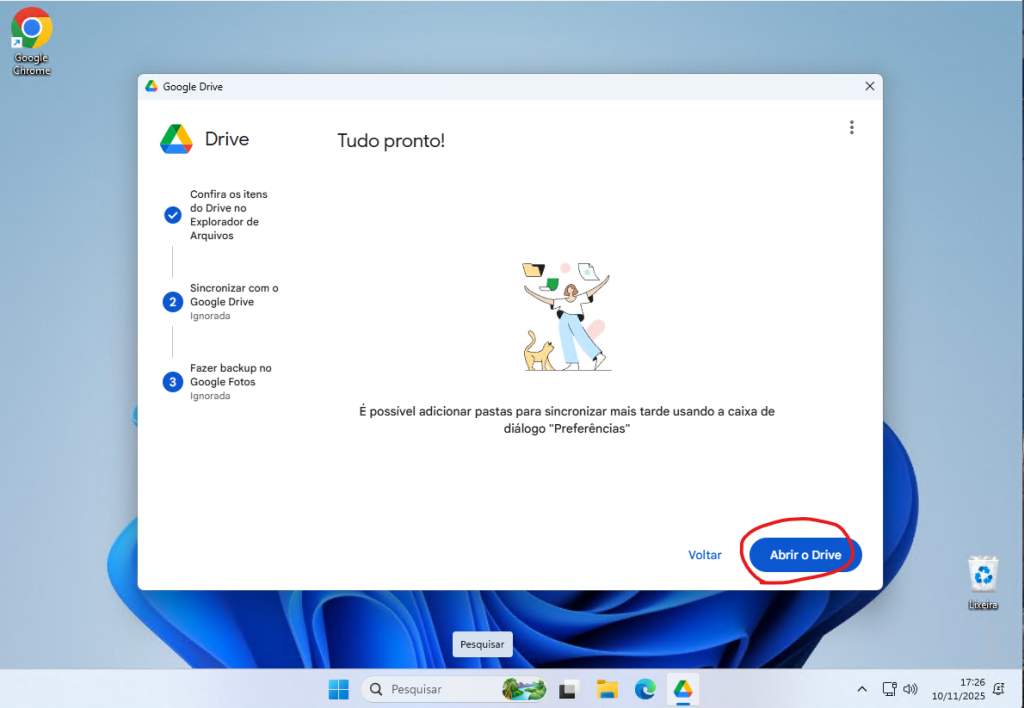This screenshot has height=708, width=1024.
Task: Open Task View from the taskbar
Action: pos(569,689)
